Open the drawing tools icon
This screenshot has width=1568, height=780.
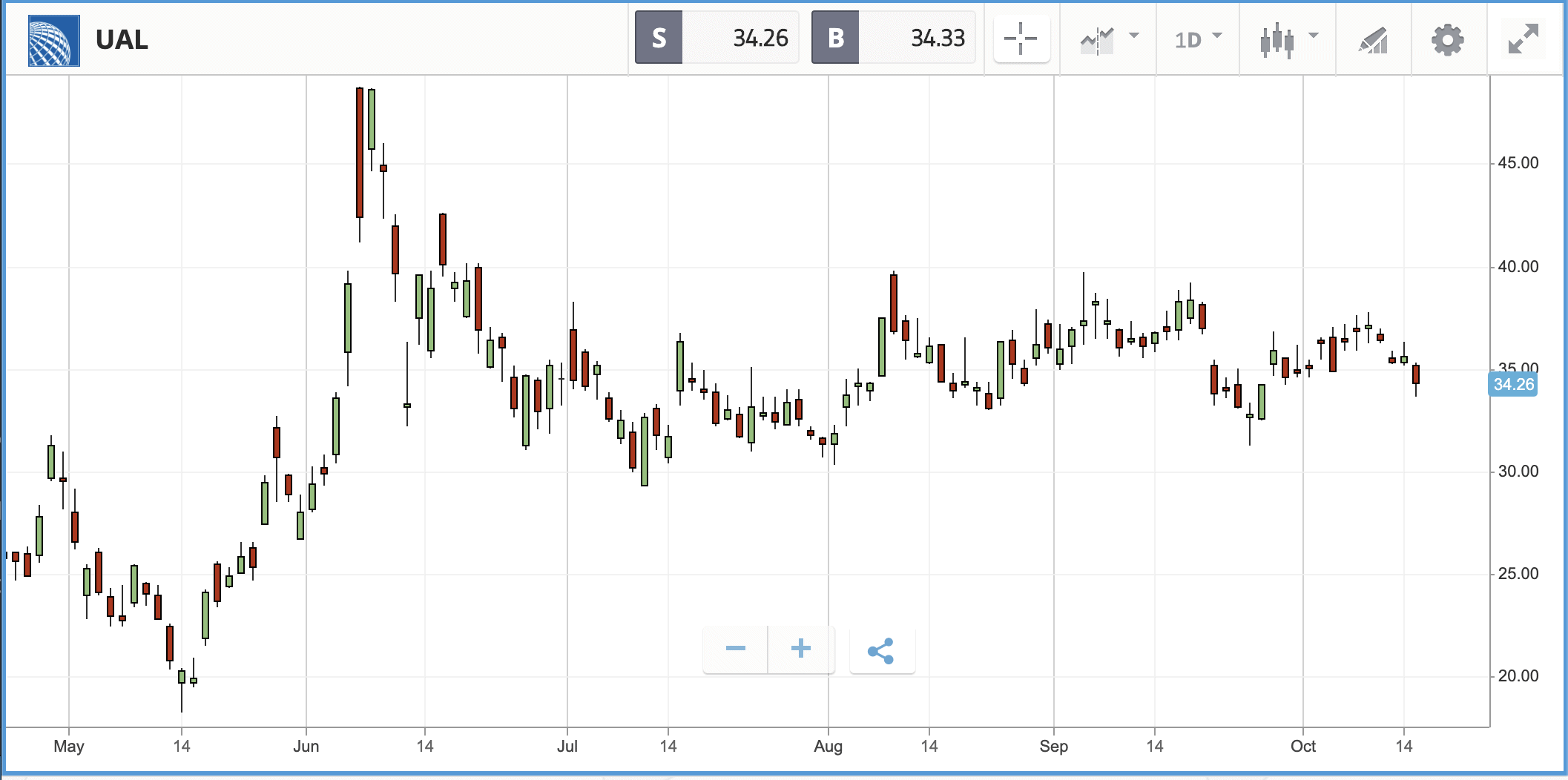[1373, 40]
